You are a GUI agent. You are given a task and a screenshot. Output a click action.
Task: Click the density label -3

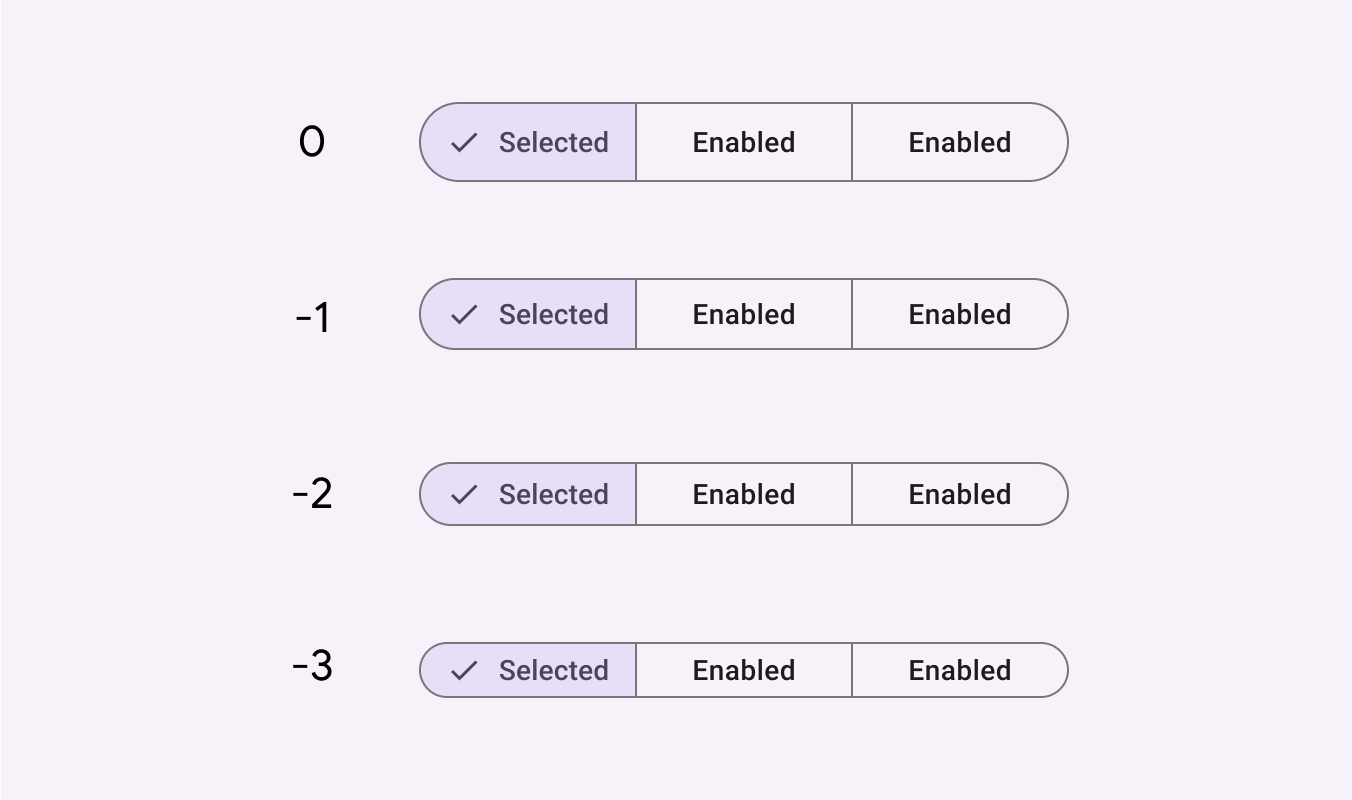pos(312,666)
